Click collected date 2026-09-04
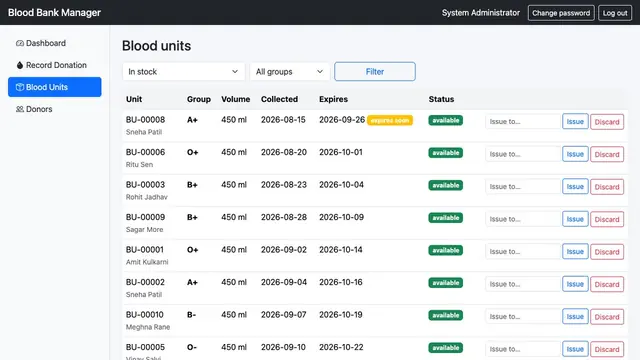The image size is (640, 360). pos(284,282)
